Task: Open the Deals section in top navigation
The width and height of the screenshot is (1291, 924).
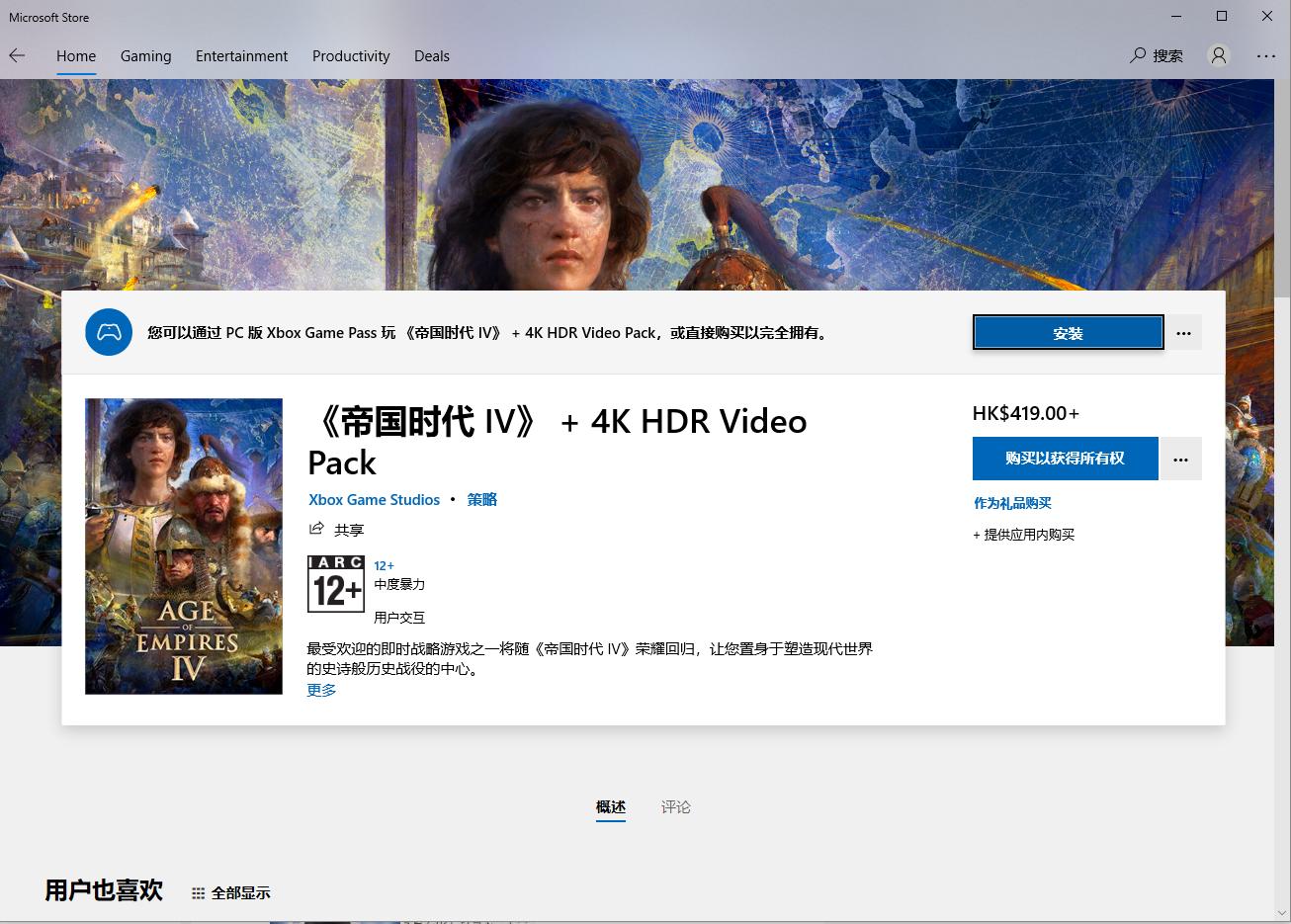Action: pos(431,56)
